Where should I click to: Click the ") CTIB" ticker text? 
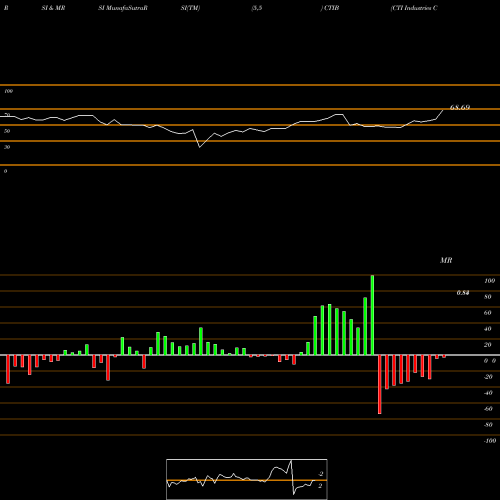pos(330,8)
